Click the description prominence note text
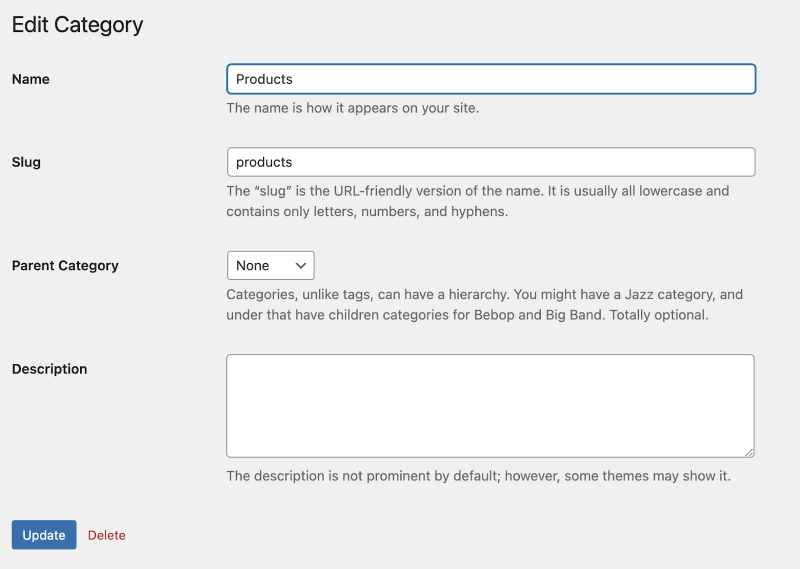 479,476
